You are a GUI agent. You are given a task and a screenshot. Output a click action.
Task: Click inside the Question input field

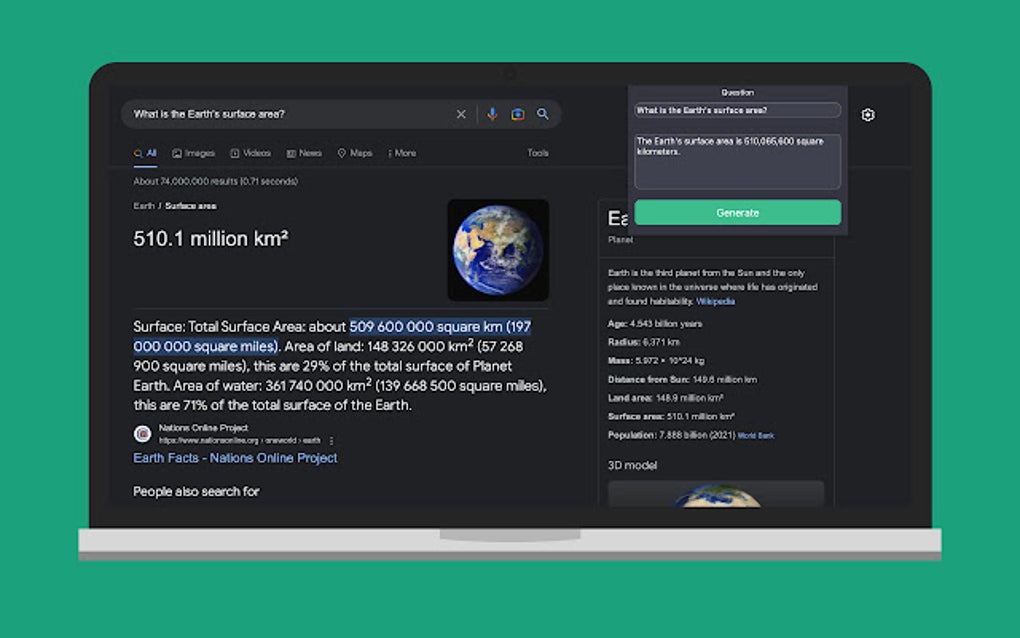pos(737,109)
